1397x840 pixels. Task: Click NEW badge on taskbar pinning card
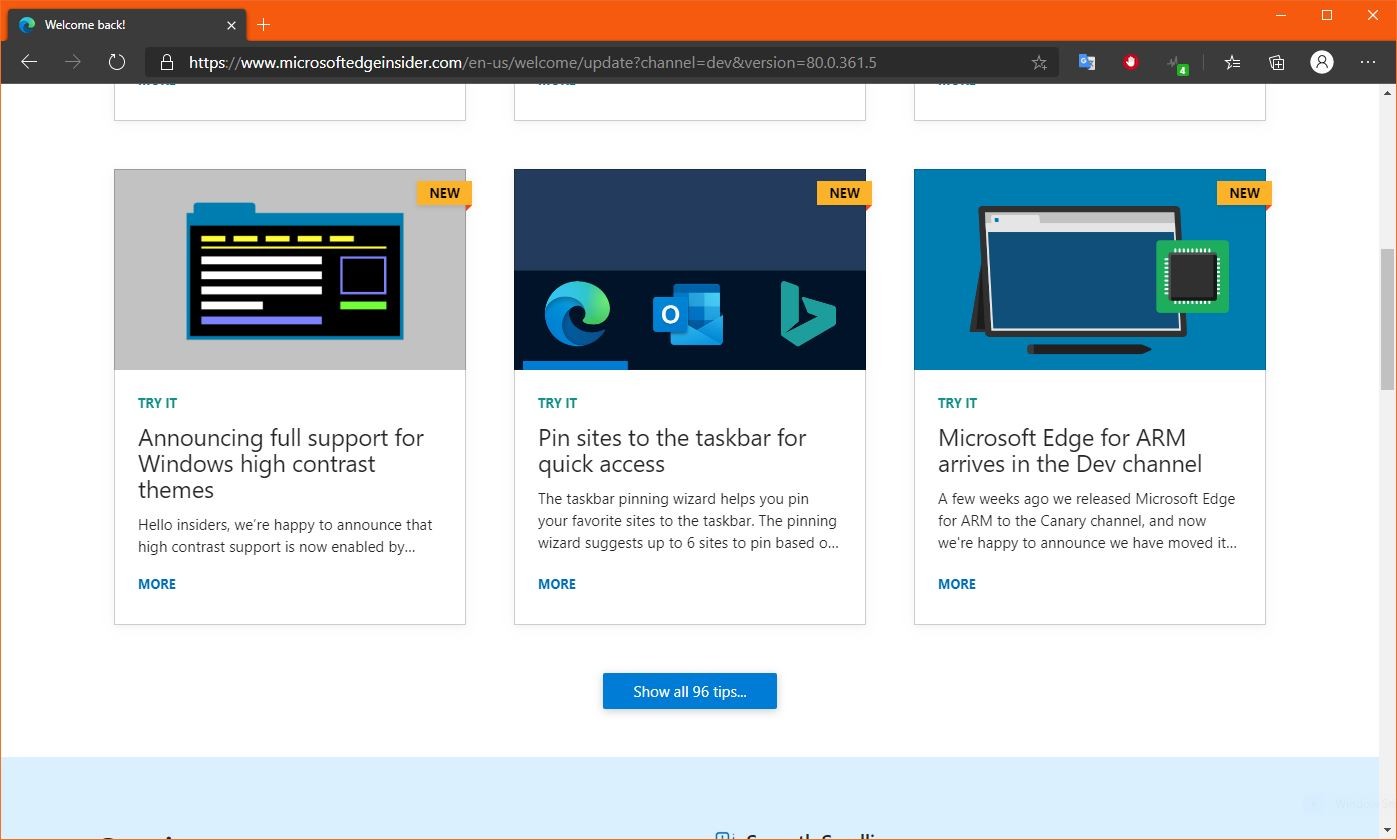click(x=844, y=193)
